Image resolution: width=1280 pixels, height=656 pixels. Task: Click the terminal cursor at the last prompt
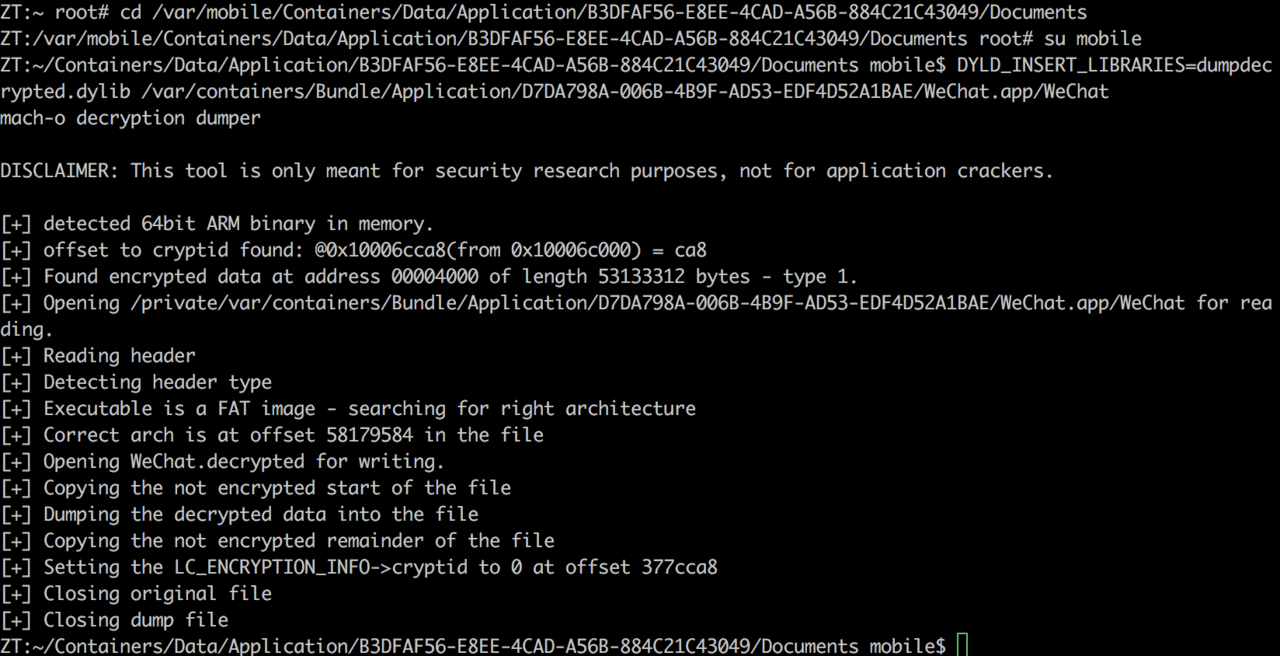pyautogui.click(x=962, y=645)
